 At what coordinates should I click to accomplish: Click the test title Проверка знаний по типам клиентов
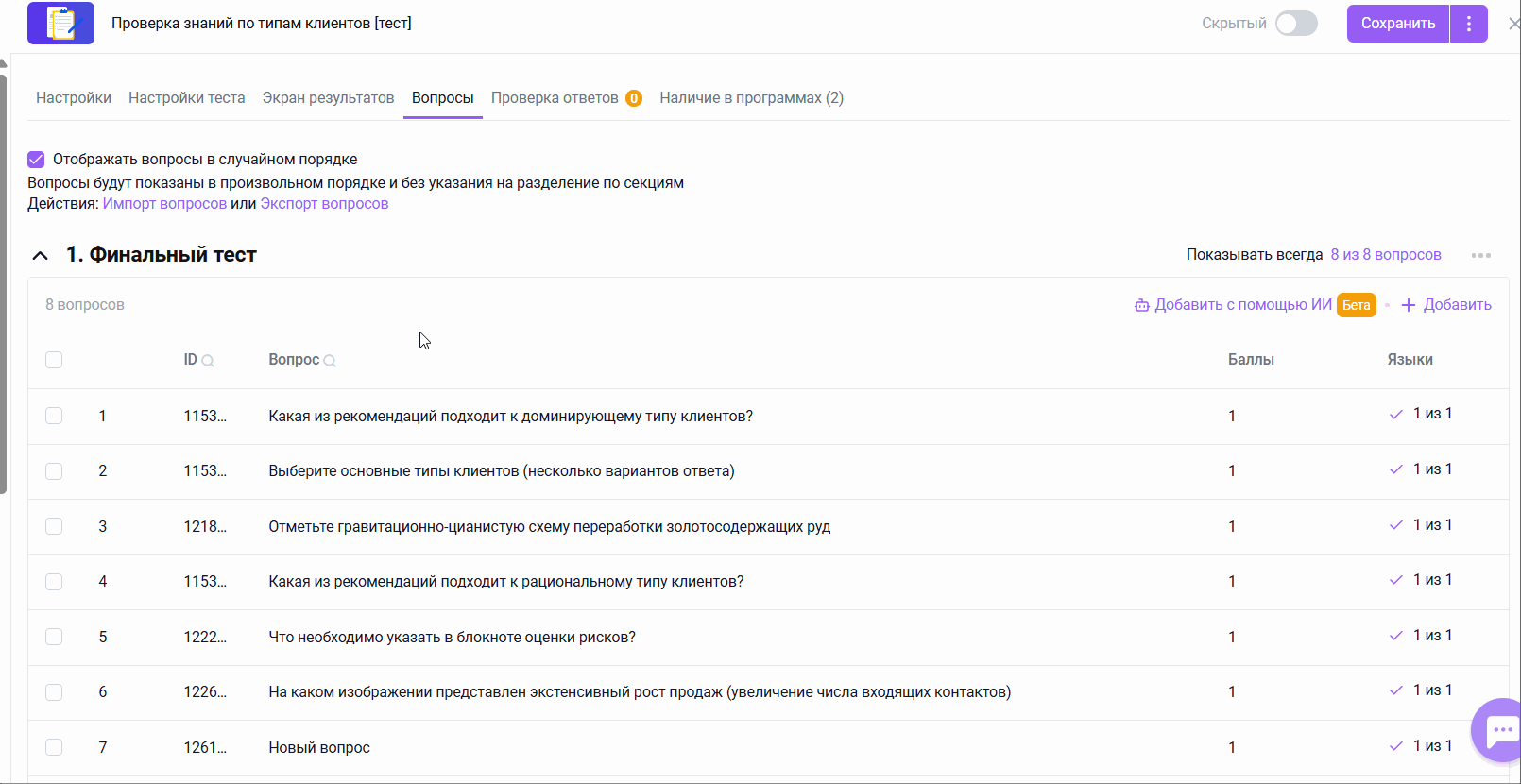click(262, 24)
